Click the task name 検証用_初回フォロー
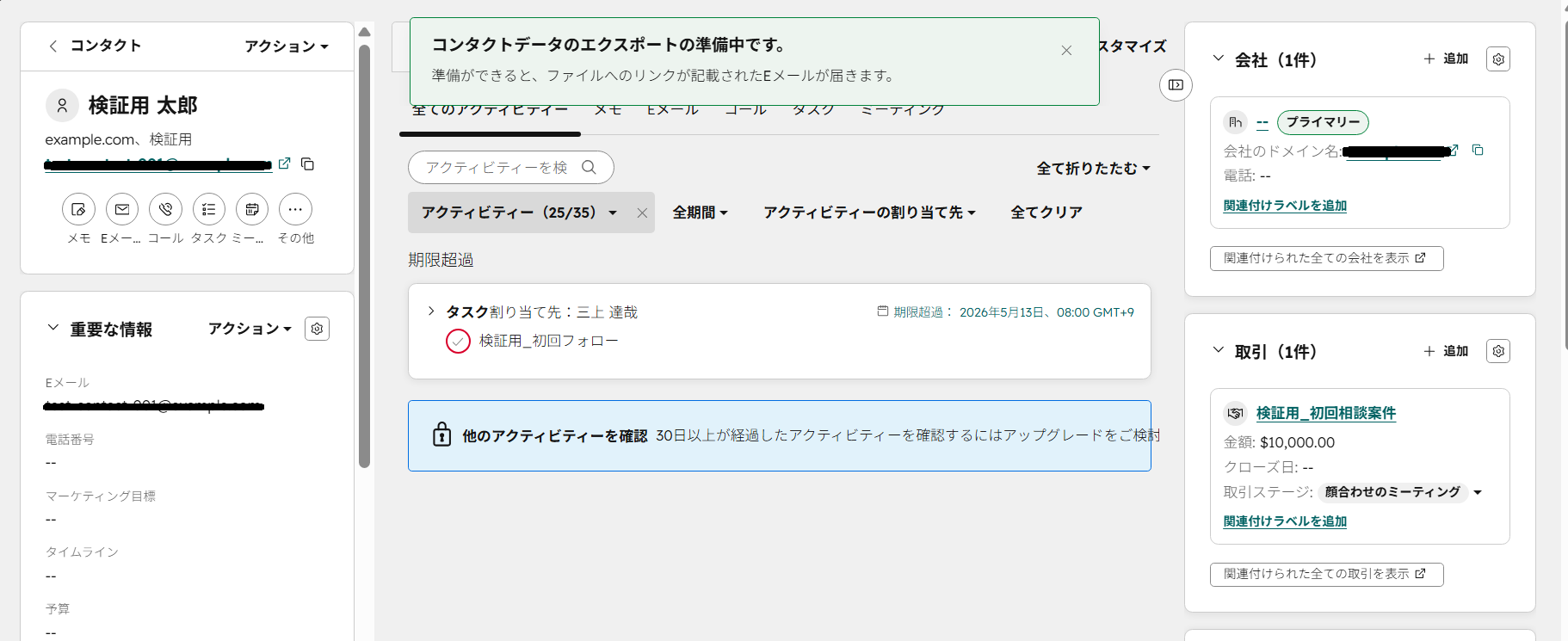Screen dimensions: 1568x641 tap(548, 341)
